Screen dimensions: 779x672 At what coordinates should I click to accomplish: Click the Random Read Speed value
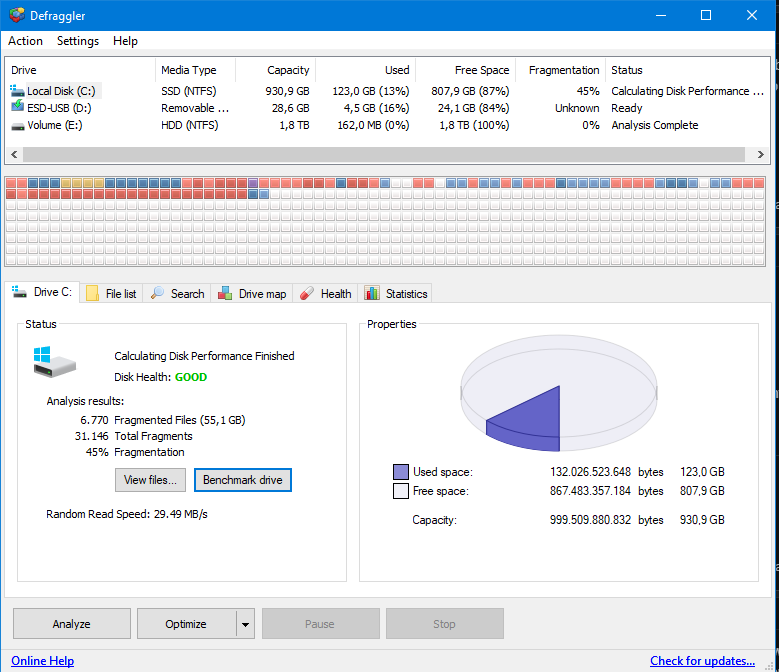180,514
